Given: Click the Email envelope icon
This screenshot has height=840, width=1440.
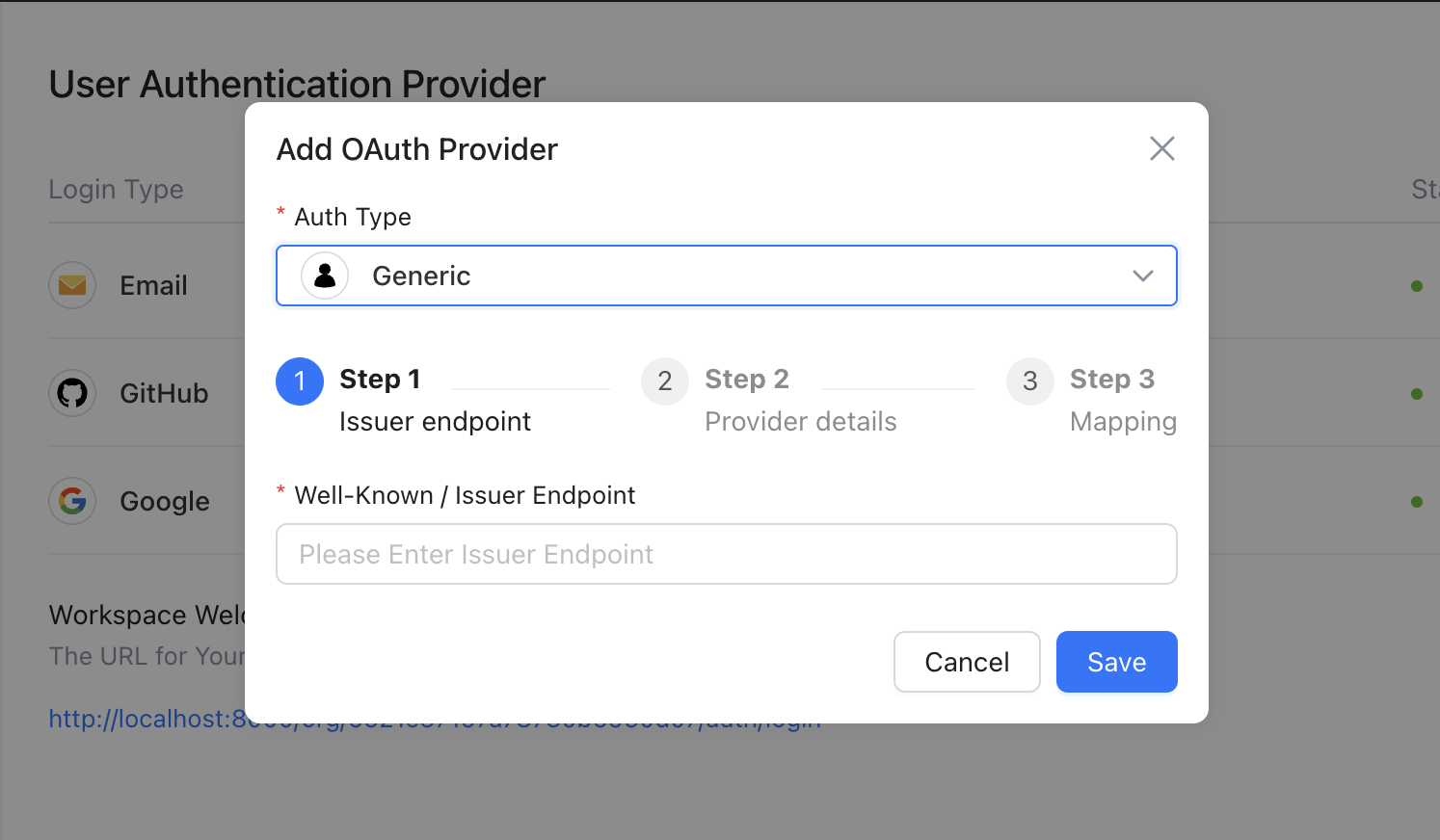Looking at the screenshot, I should tap(72, 285).
